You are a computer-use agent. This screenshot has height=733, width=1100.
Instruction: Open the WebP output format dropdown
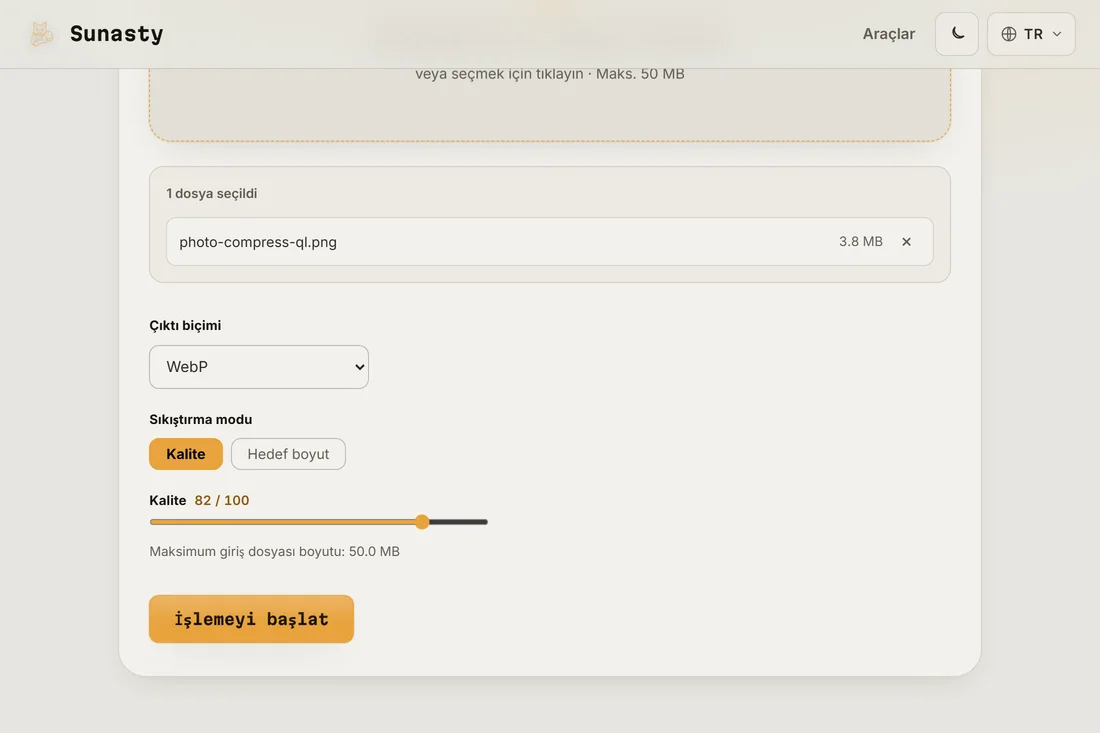tap(259, 367)
